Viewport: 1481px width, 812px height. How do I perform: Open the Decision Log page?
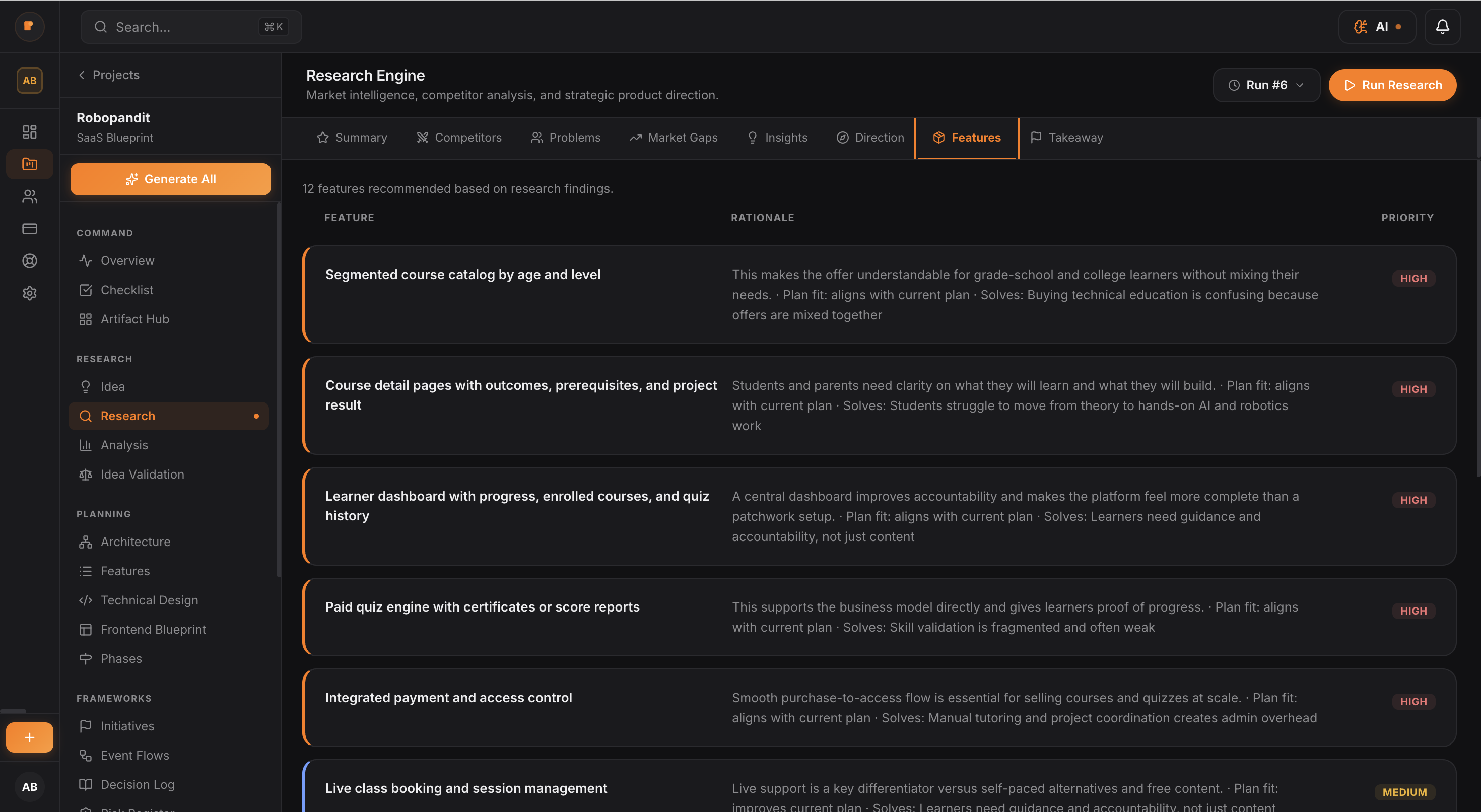tap(137, 784)
